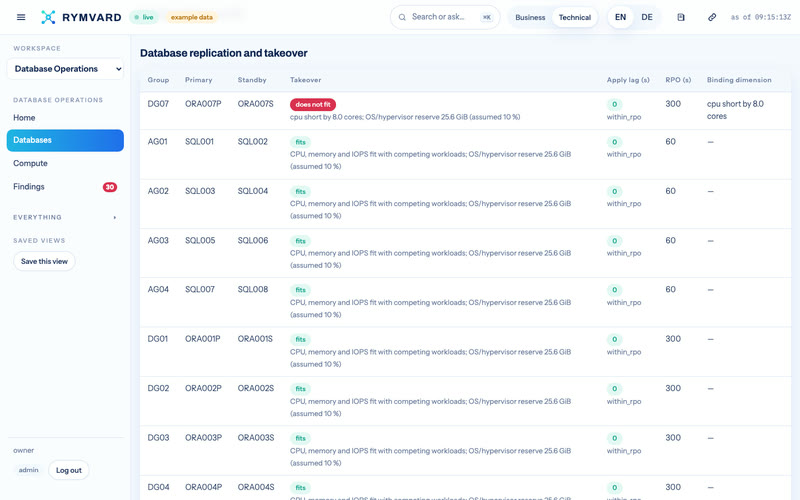Image resolution: width=800 pixels, height=500 pixels.
Task: Click the Database replication and takeover heading
Action: click(223, 53)
